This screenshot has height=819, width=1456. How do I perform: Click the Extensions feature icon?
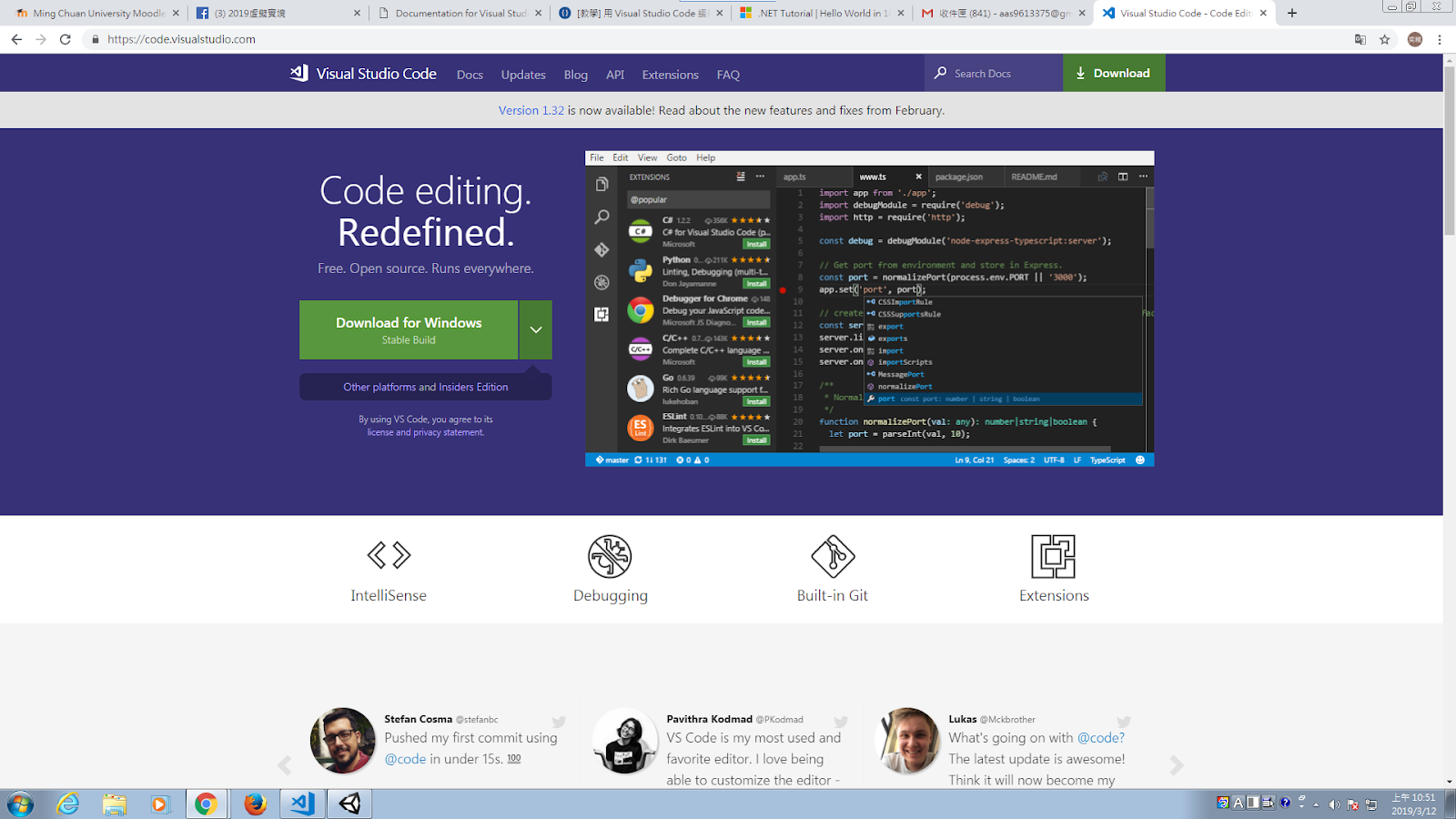(1054, 556)
